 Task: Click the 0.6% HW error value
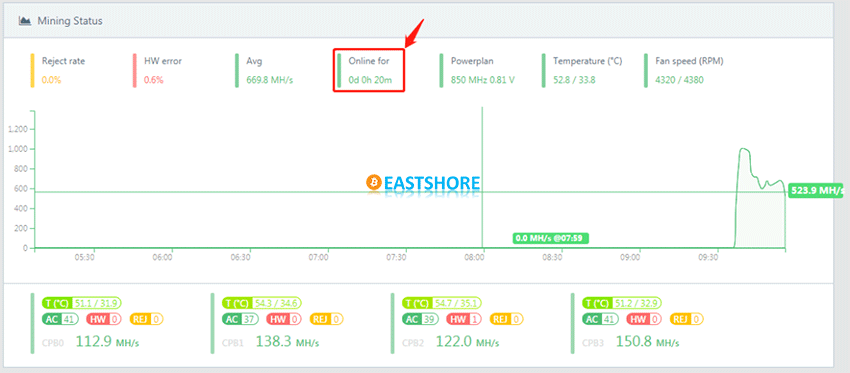pyautogui.click(x=153, y=80)
